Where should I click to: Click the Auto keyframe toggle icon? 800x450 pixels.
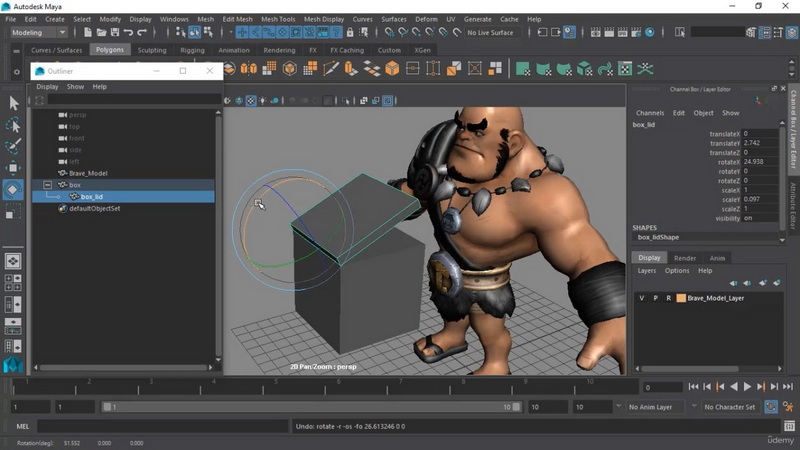(x=771, y=407)
